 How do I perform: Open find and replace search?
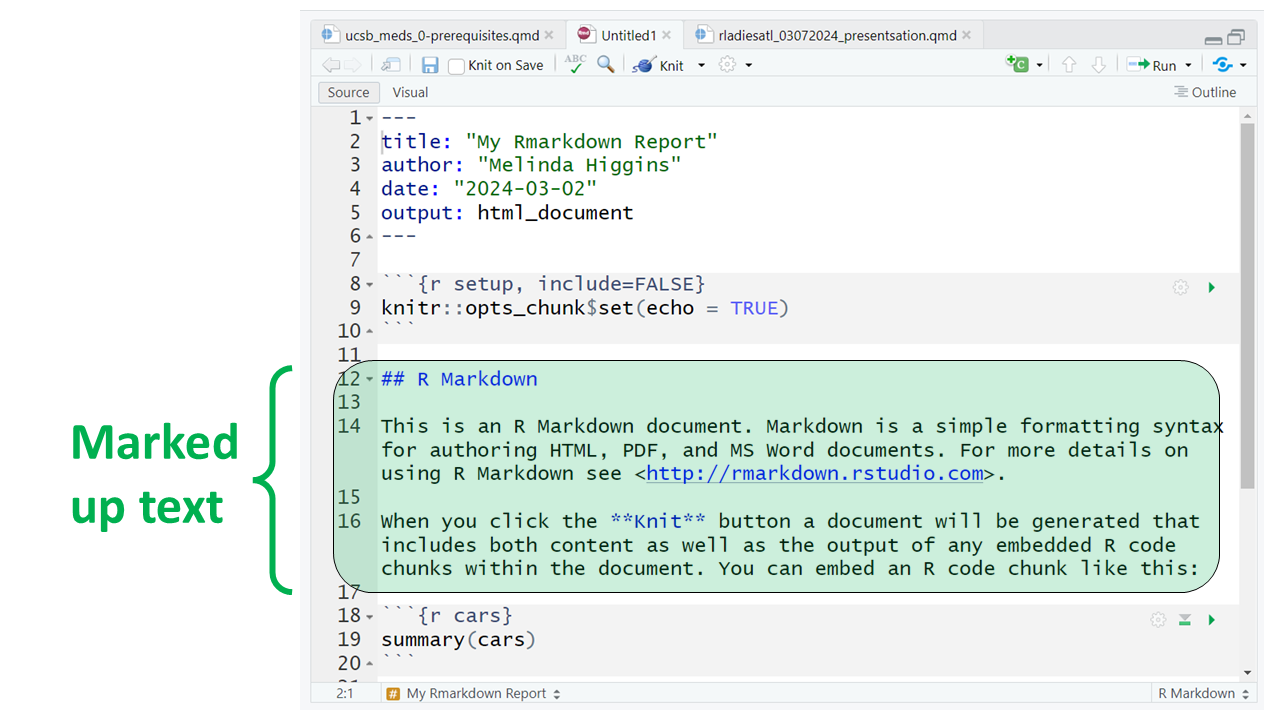(606, 64)
